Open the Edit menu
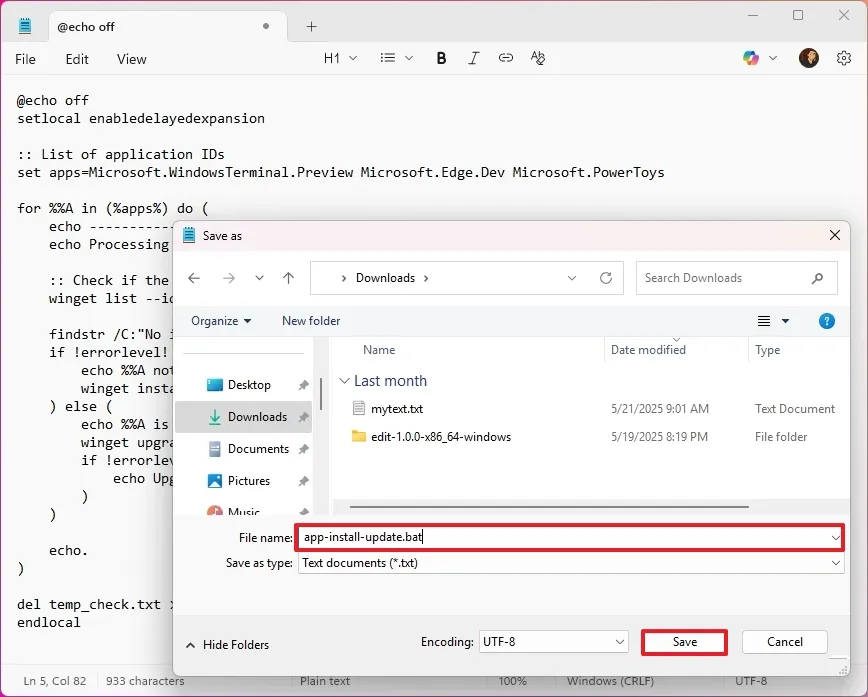This screenshot has width=868, height=697. (x=77, y=59)
